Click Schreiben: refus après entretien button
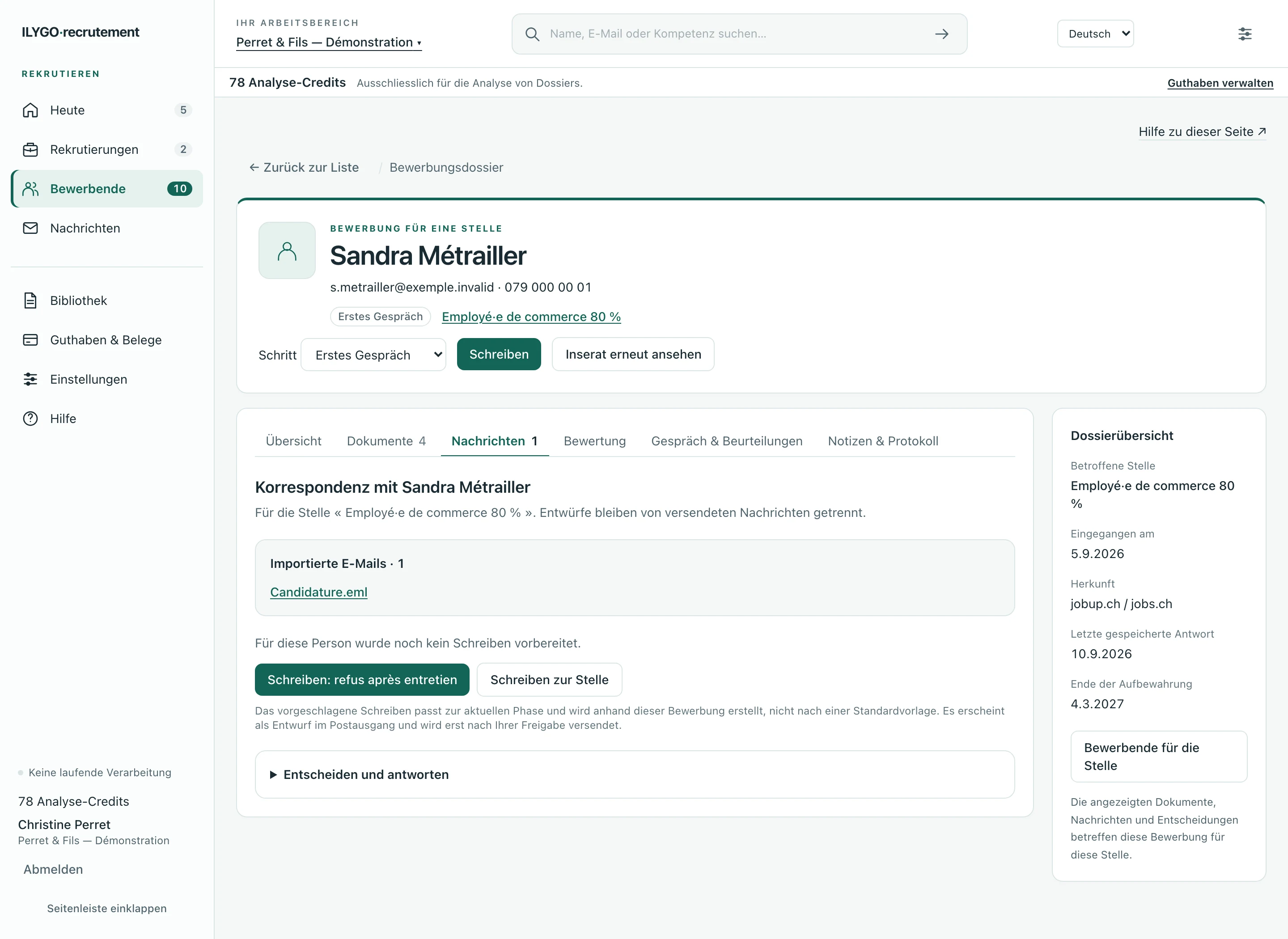This screenshot has width=1288, height=939. click(362, 680)
